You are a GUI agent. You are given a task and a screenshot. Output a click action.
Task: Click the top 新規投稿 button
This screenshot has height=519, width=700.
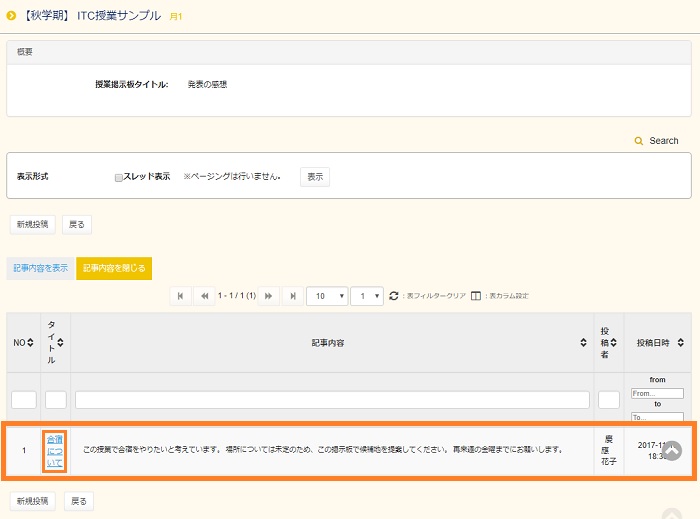tap(33, 225)
